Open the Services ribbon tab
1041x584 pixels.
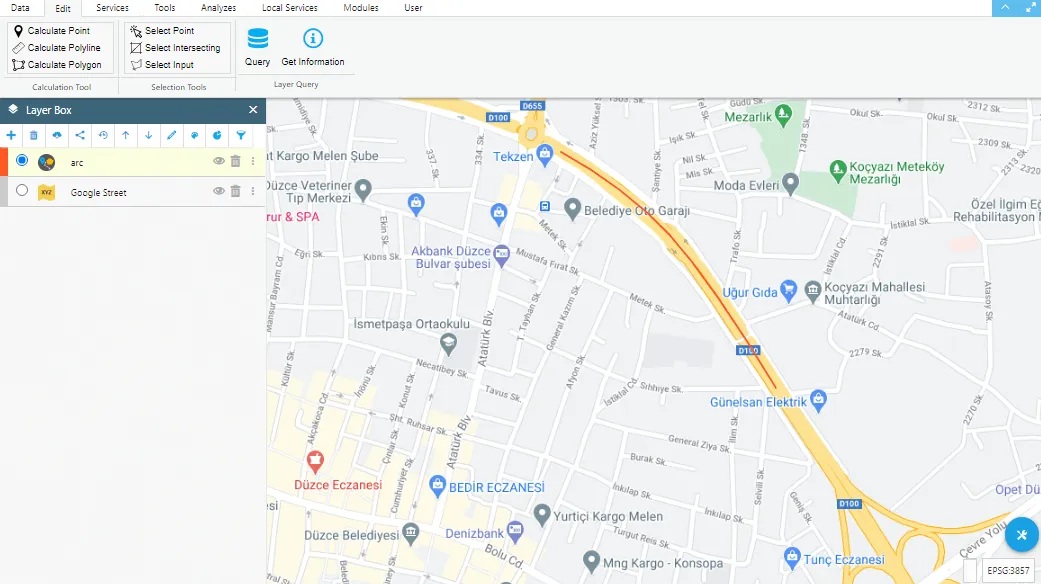point(112,8)
